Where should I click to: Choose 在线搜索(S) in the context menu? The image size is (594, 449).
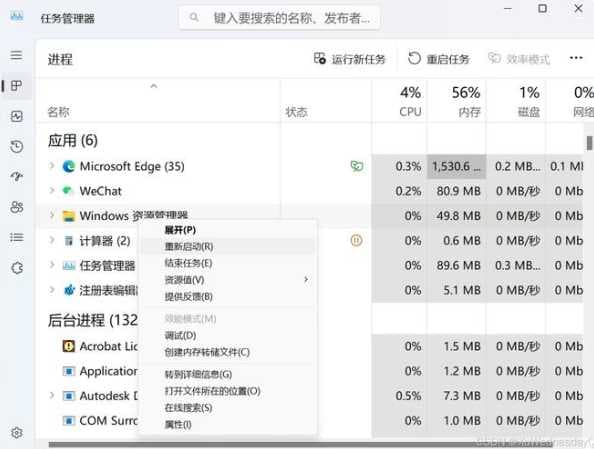pos(228,408)
